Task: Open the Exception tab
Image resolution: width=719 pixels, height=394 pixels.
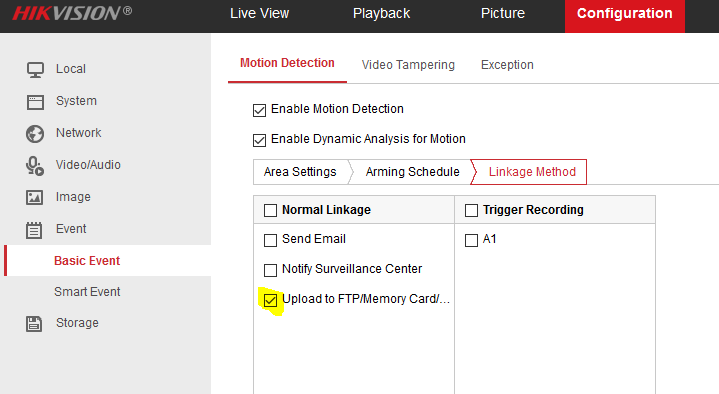Action: 507,65
